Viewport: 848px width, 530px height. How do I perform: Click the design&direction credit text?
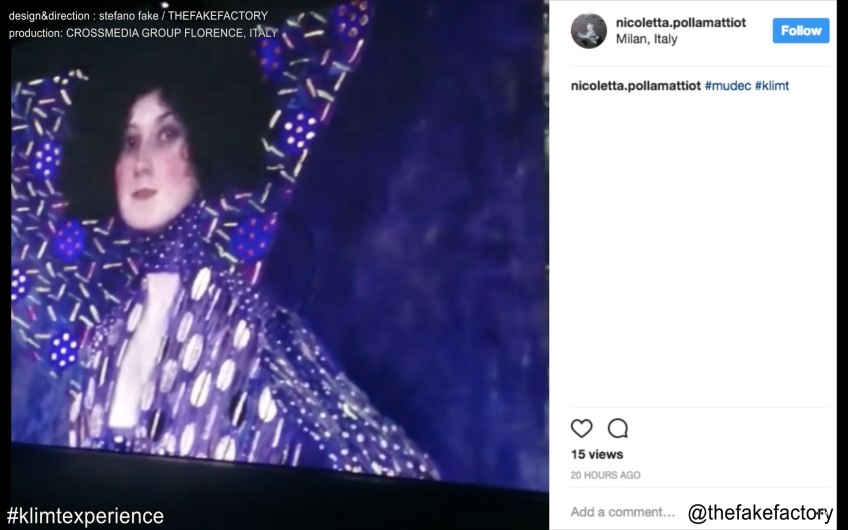click(138, 16)
